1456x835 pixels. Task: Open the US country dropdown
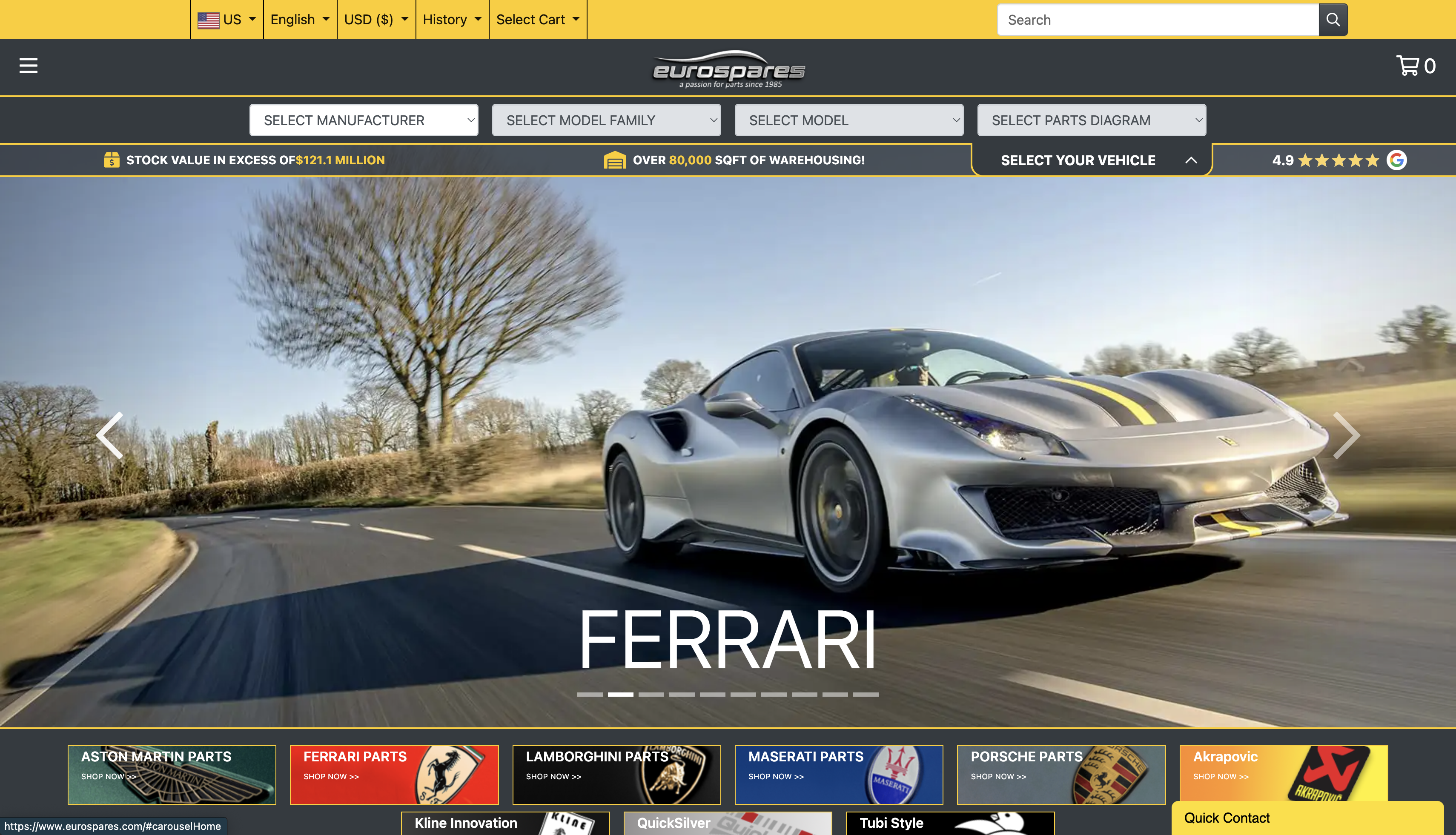click(x=226, y=20)
